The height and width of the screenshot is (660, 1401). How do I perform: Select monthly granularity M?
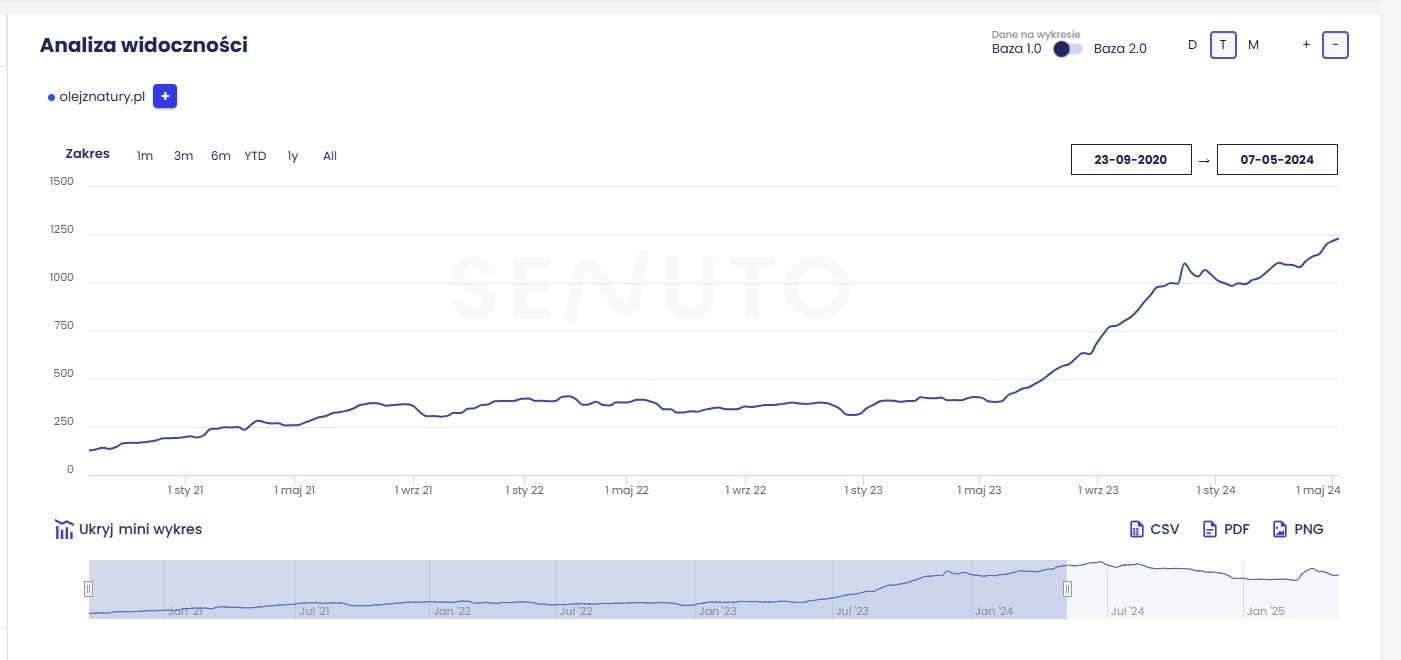pos(1253,45)
